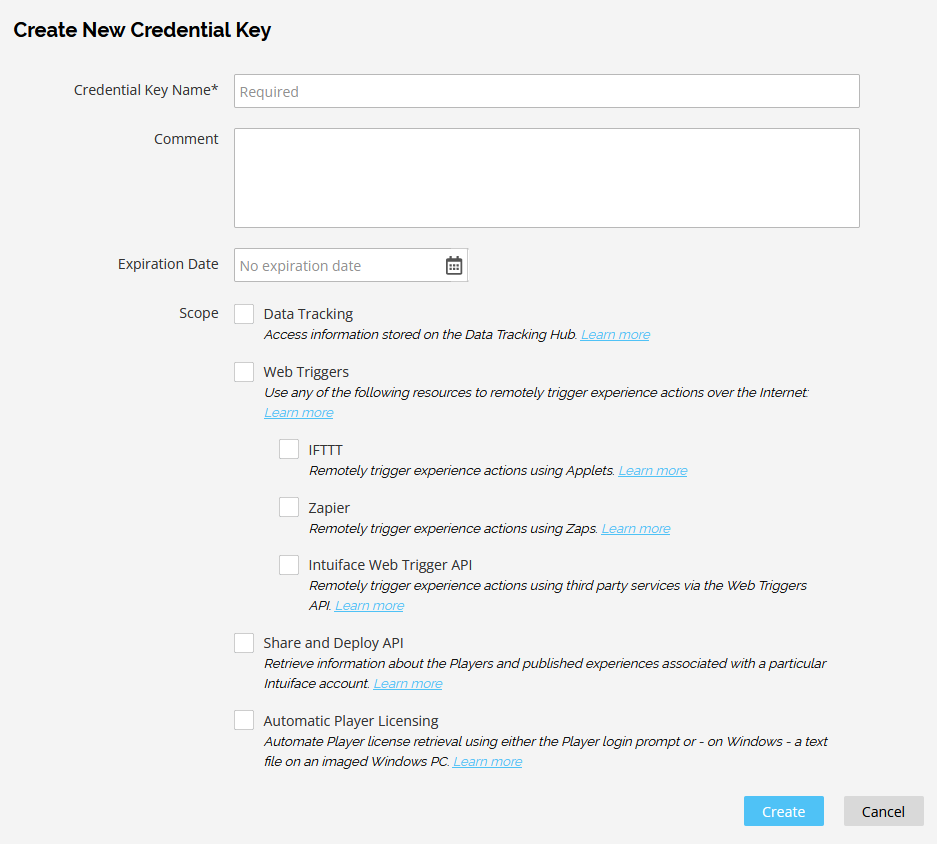
Task: Open Learn more link under Web Triggers
Action: pos(299,413)
